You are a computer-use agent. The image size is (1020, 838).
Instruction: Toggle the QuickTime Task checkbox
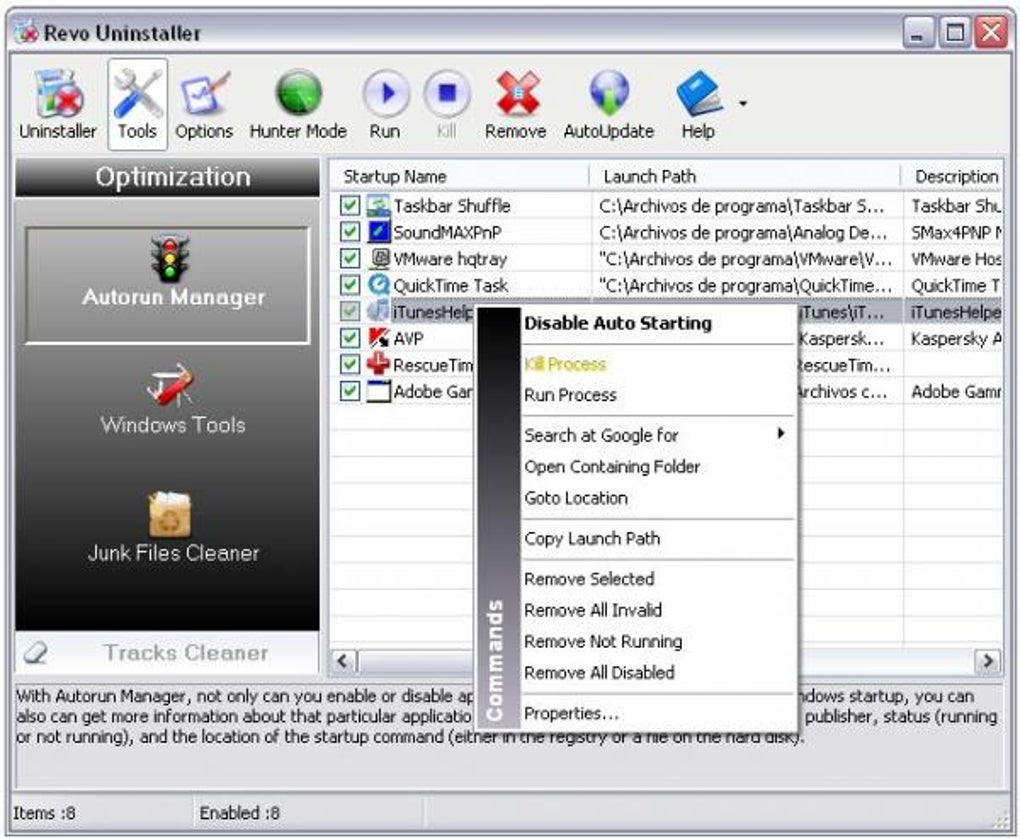pos(350,285)
